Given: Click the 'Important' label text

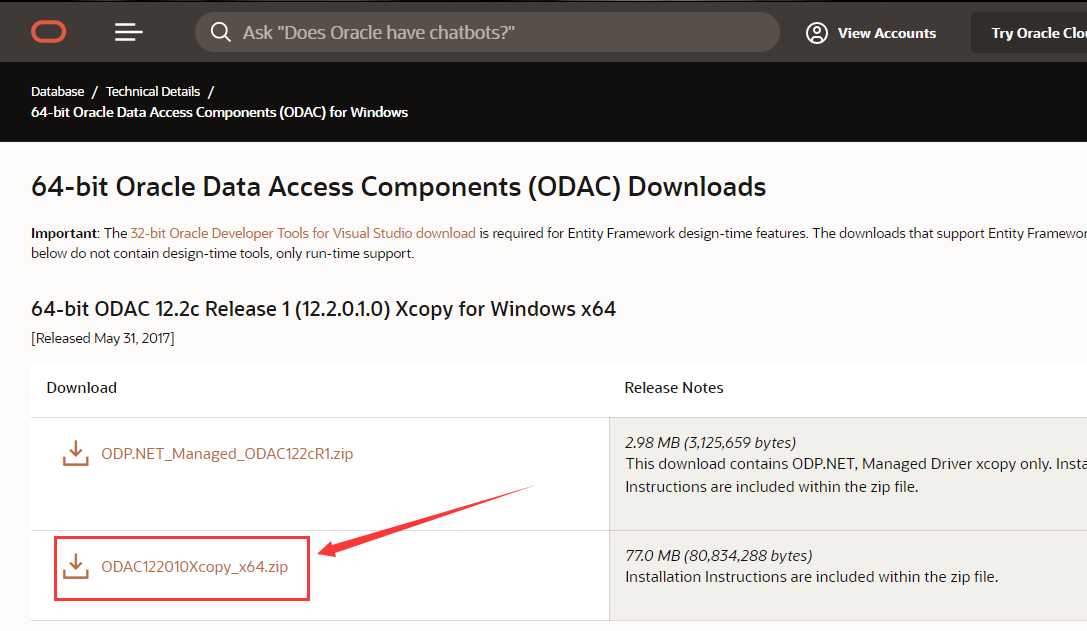Looking at the screenshot, I should pos(64,233).
